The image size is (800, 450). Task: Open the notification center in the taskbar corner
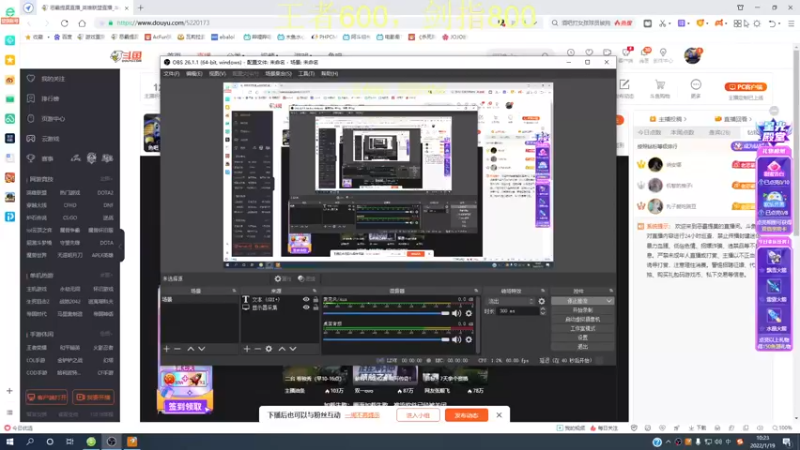787,442
